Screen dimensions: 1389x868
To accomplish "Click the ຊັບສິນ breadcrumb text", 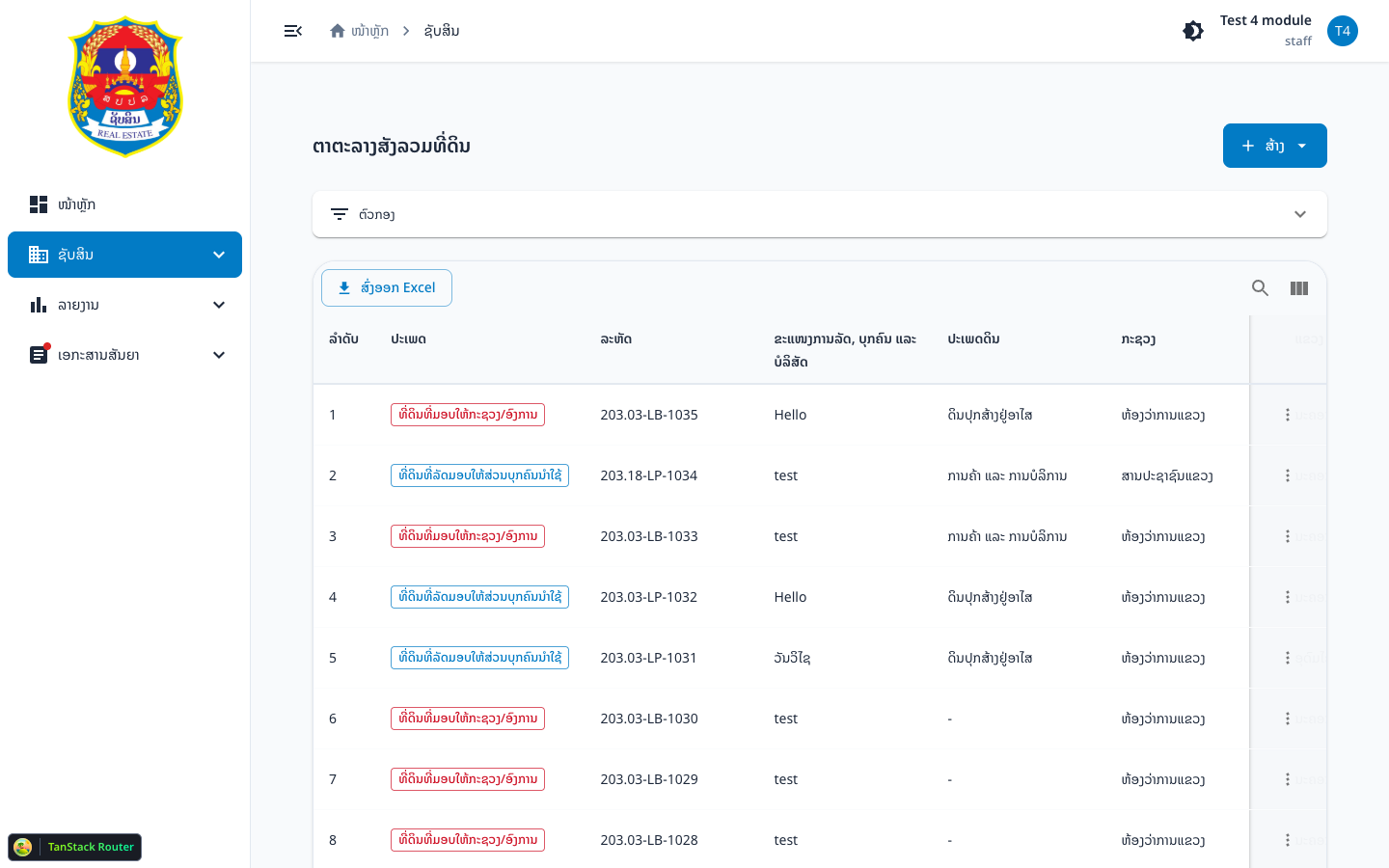I will [x=442, y=31].
